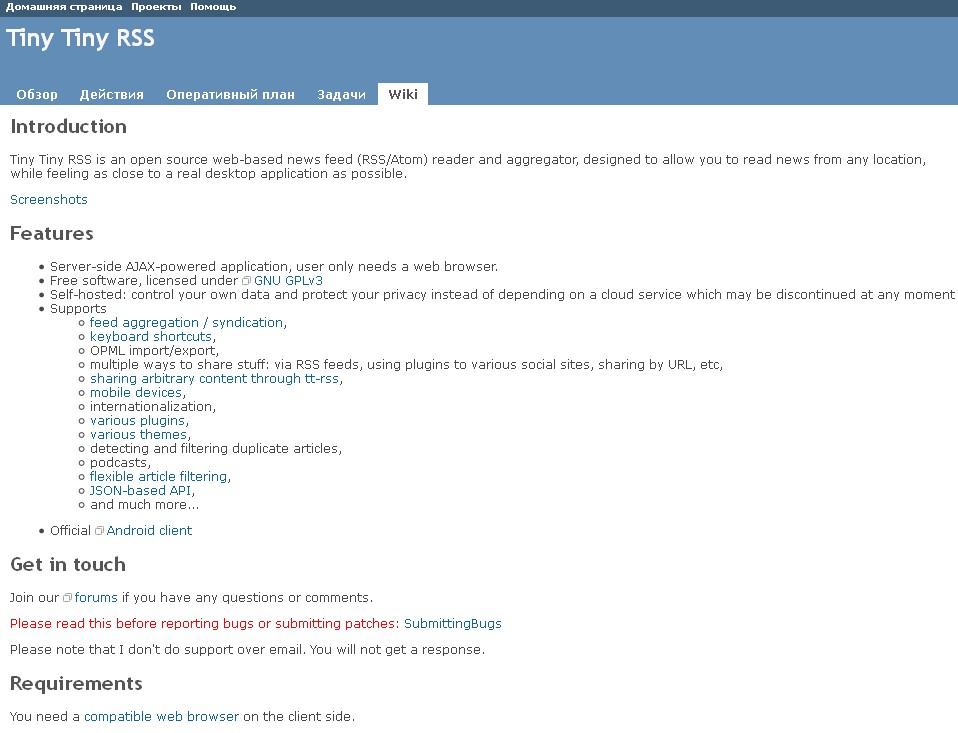Image resolution: width=958 pixels, height=733 pixels.
Task: Open the Помощь top menu item
Action: 213,7
